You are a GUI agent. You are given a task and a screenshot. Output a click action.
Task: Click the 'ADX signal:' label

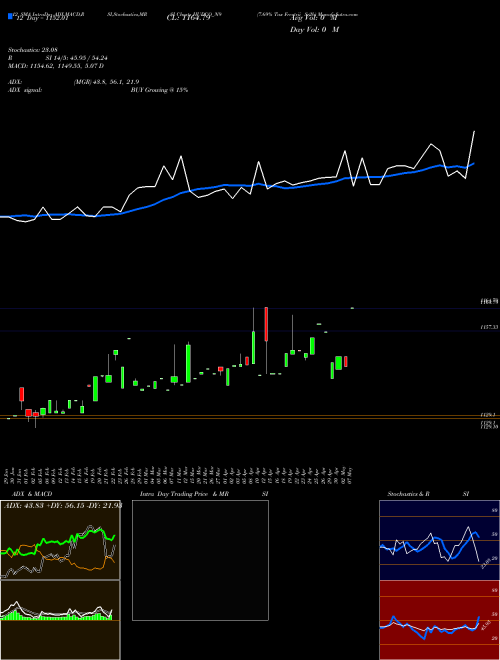click(25, 90)
